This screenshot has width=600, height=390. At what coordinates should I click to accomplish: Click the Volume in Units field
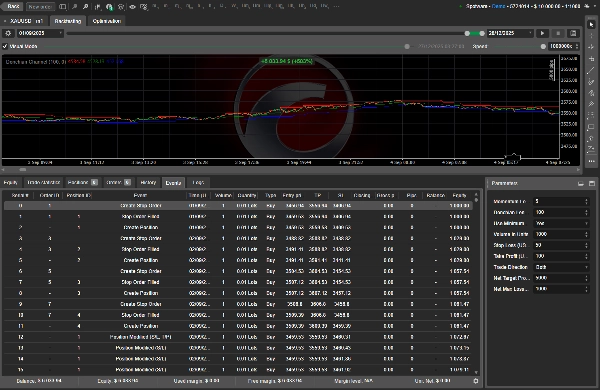pos(561,234)
